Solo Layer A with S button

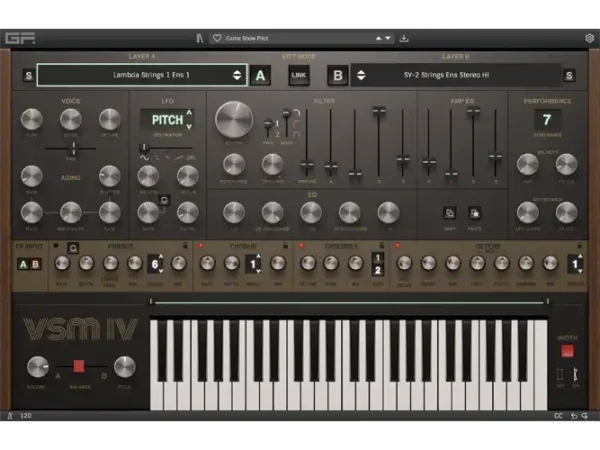point(29,75)
